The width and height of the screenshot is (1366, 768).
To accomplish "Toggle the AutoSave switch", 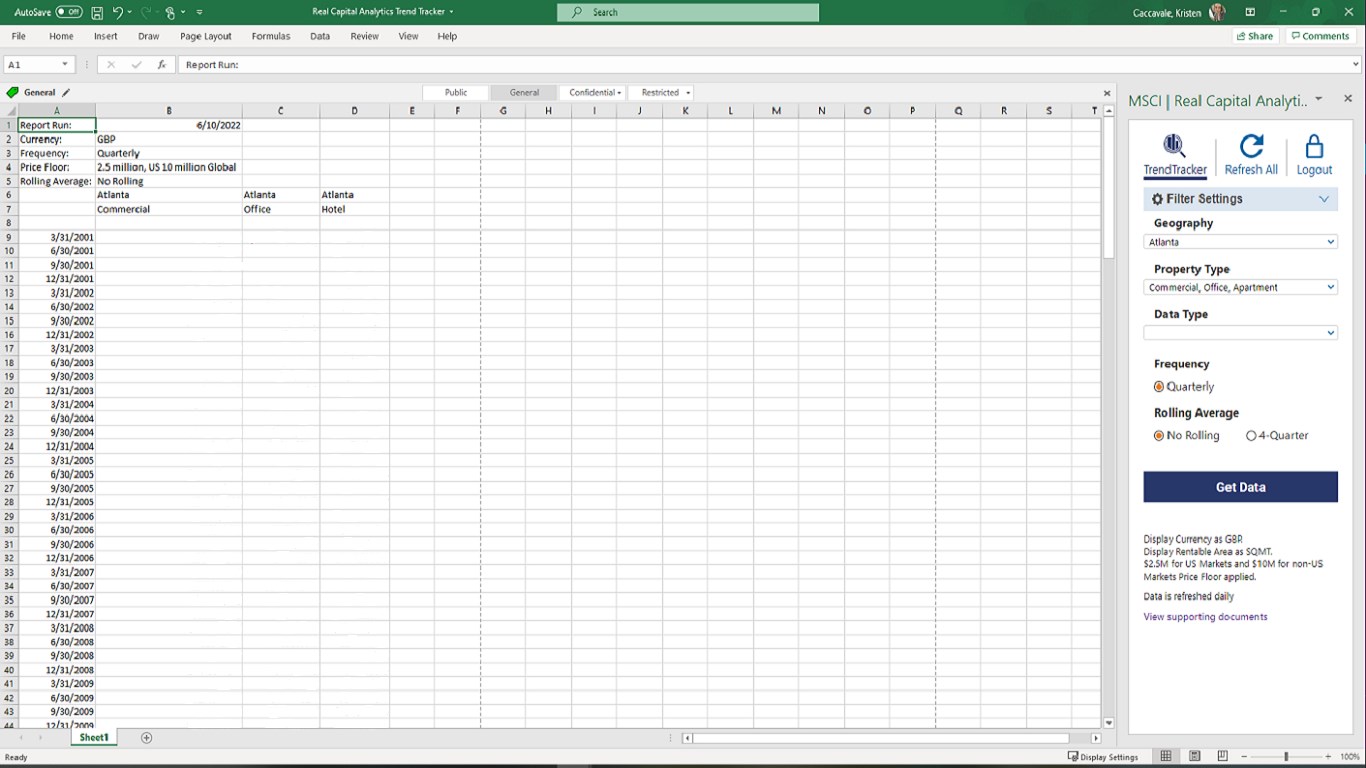I will pos(69,12).
